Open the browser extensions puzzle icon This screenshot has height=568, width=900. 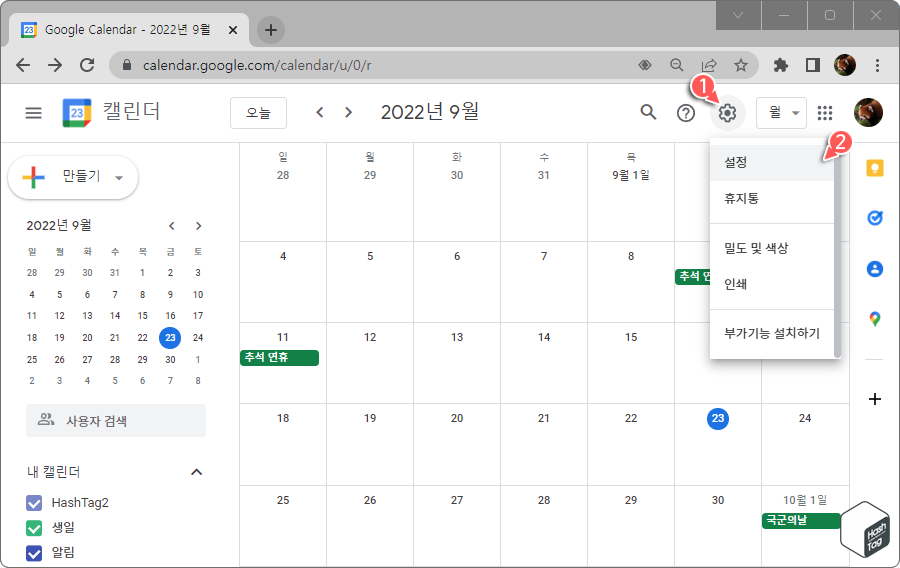[x=781, y=65]
